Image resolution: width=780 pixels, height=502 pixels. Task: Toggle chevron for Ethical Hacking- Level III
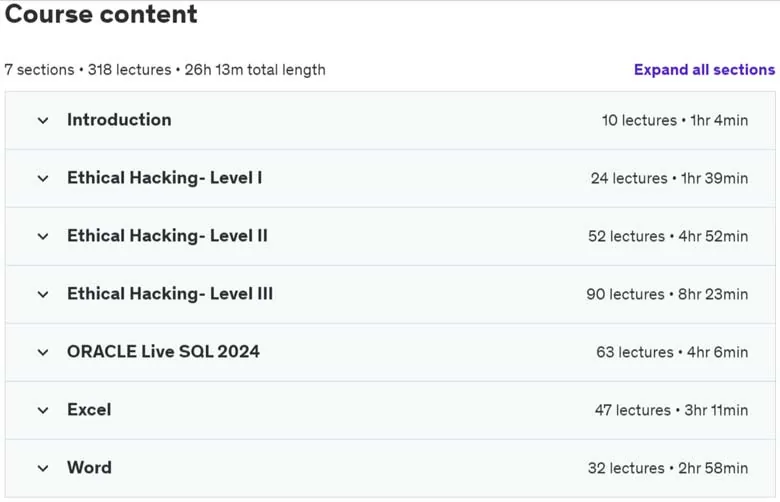point(43,295)
